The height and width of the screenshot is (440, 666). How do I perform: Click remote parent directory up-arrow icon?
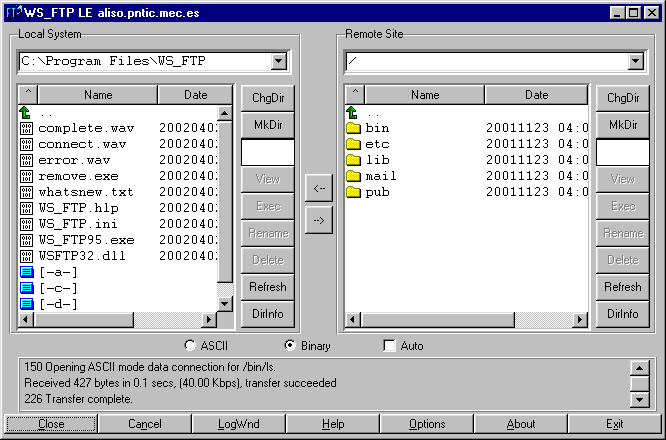pos(352,112)
